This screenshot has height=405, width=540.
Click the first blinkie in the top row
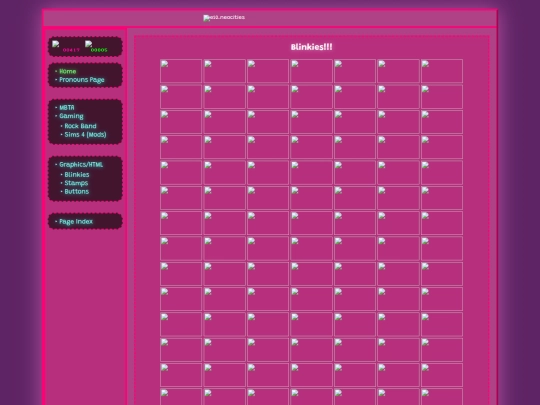tap(181, 71)
